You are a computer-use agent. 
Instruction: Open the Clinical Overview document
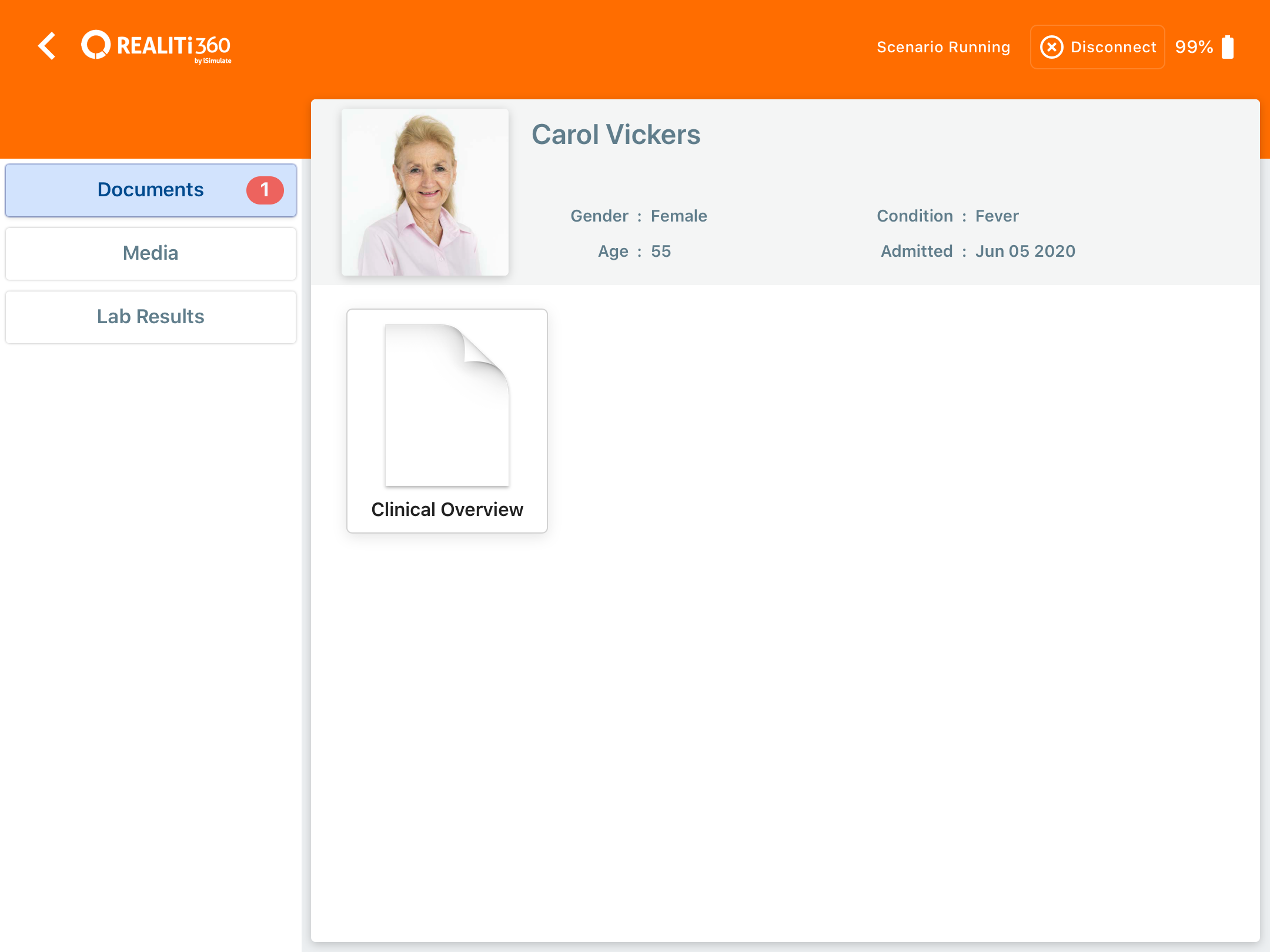tap(447, 421)
